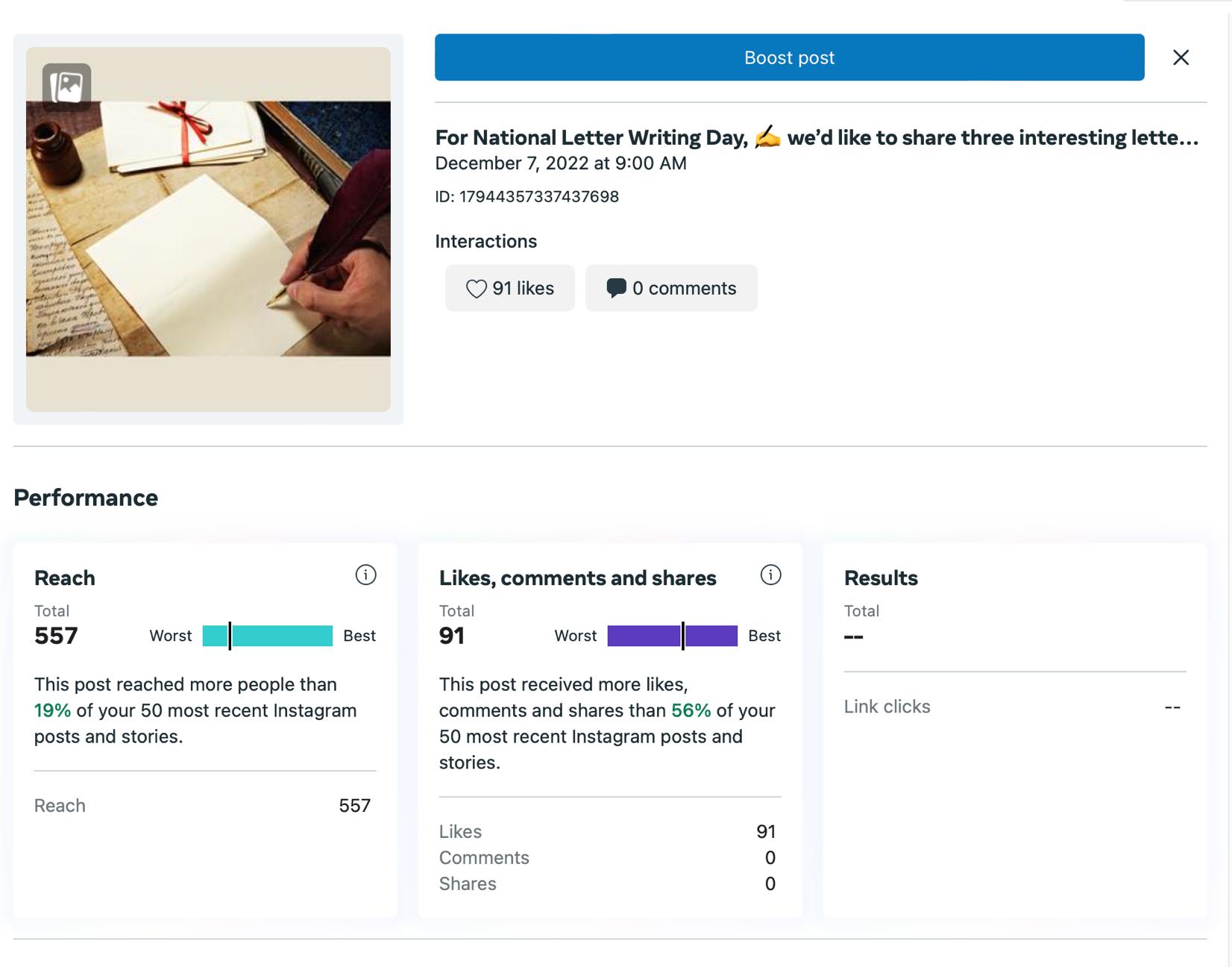The width and height of the screenshot is (1232, 967).
Task: Close the post insights panel
Action: (1181, 57)
